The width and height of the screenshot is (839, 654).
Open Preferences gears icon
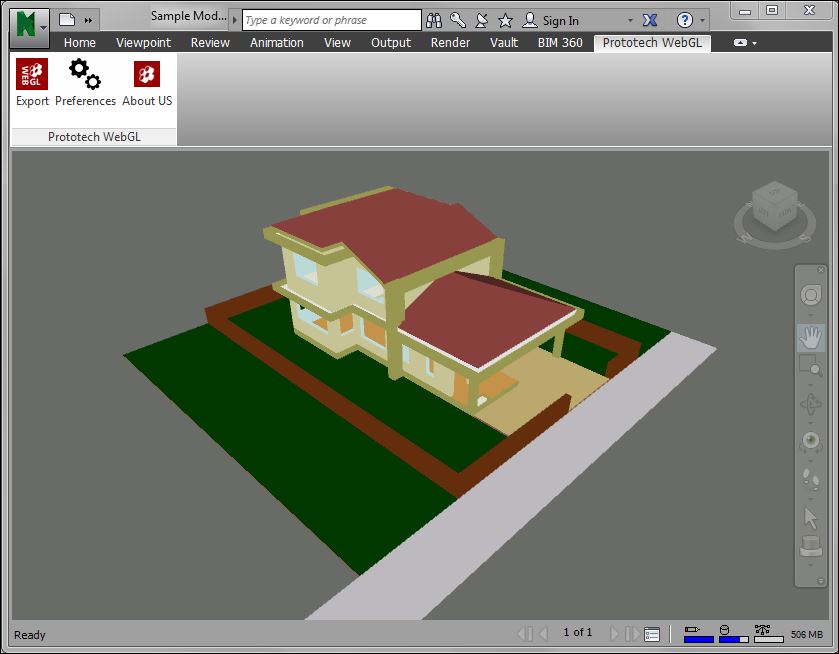point(85,82)
